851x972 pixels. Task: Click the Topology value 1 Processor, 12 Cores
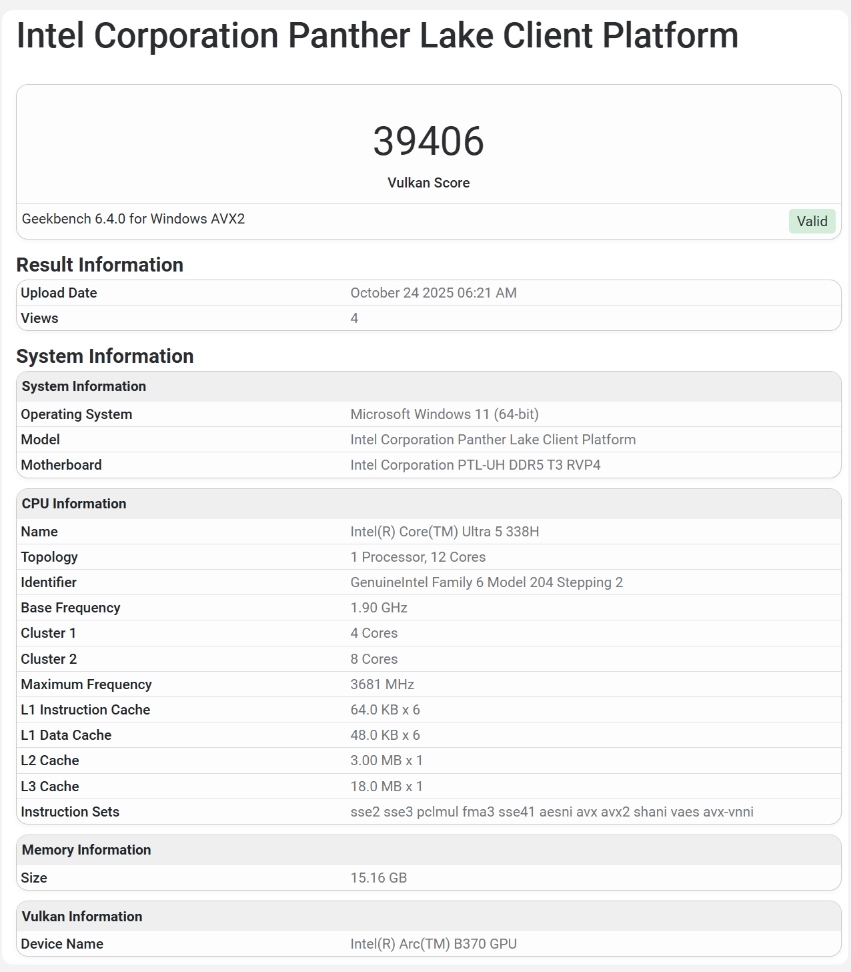pos(418,557)
